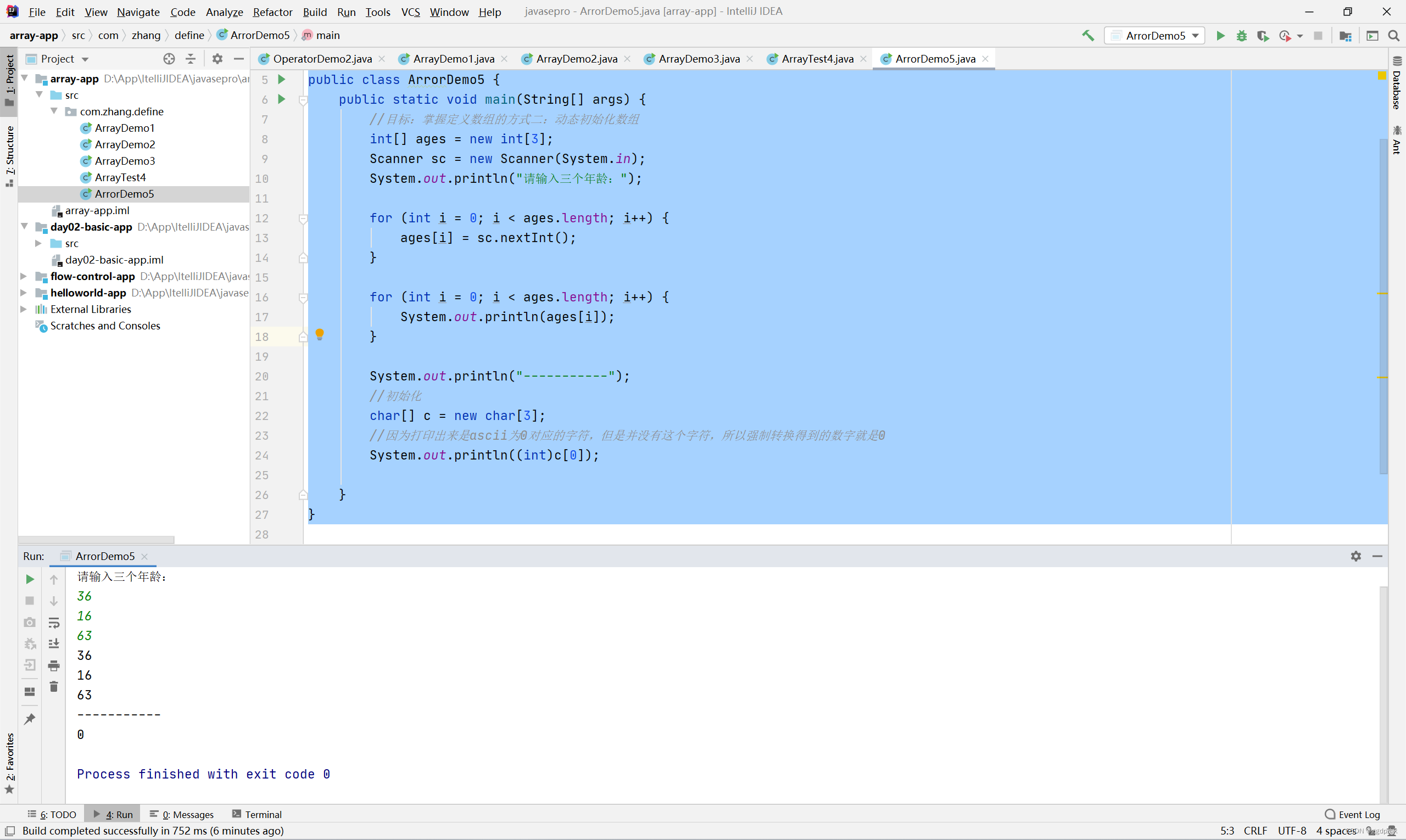Click the up stack trace arrow in Run panel
This screenshot has width=1406, height=840.
click(x=54, y=579)
